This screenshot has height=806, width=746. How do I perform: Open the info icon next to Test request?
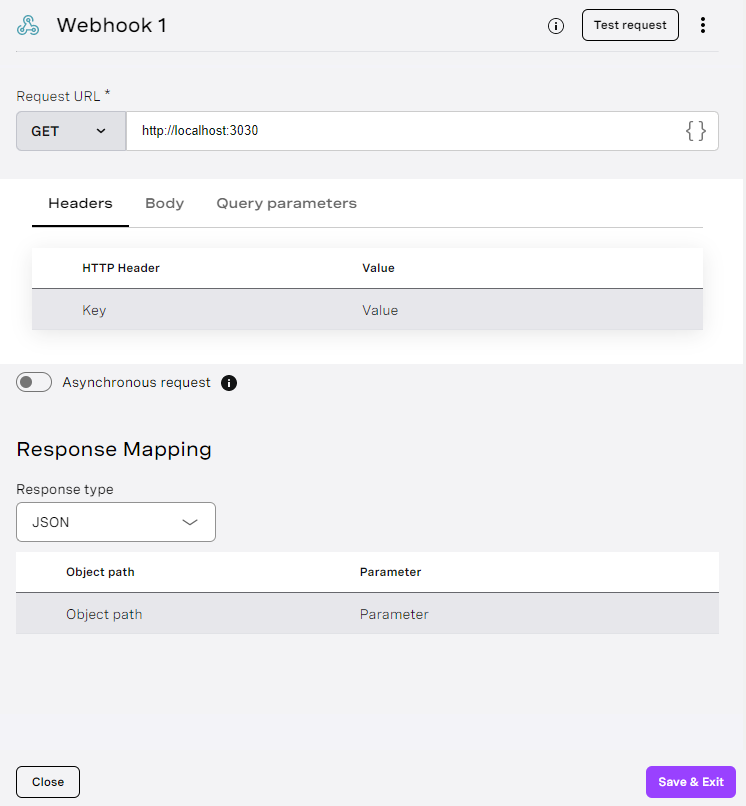556,26
